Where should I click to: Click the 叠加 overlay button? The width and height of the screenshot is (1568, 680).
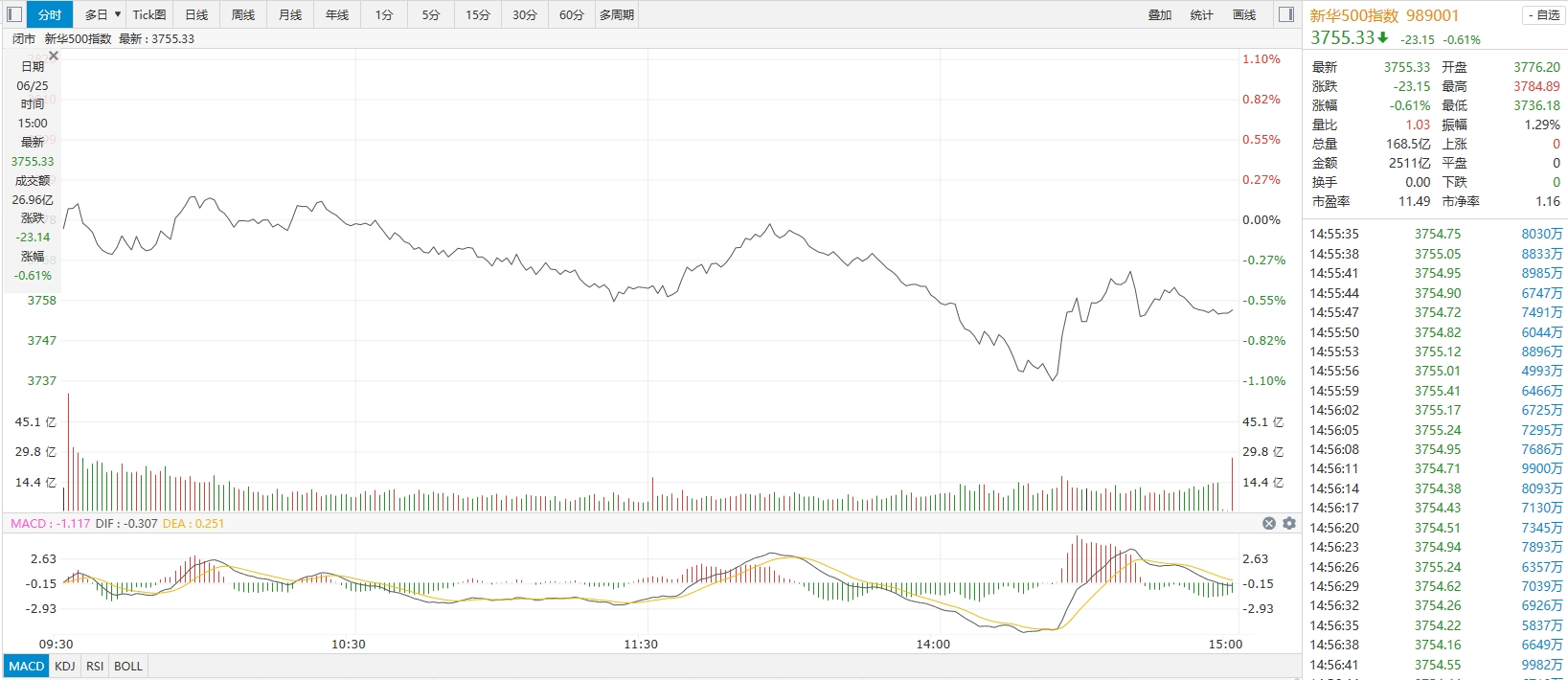[1160, 14]
